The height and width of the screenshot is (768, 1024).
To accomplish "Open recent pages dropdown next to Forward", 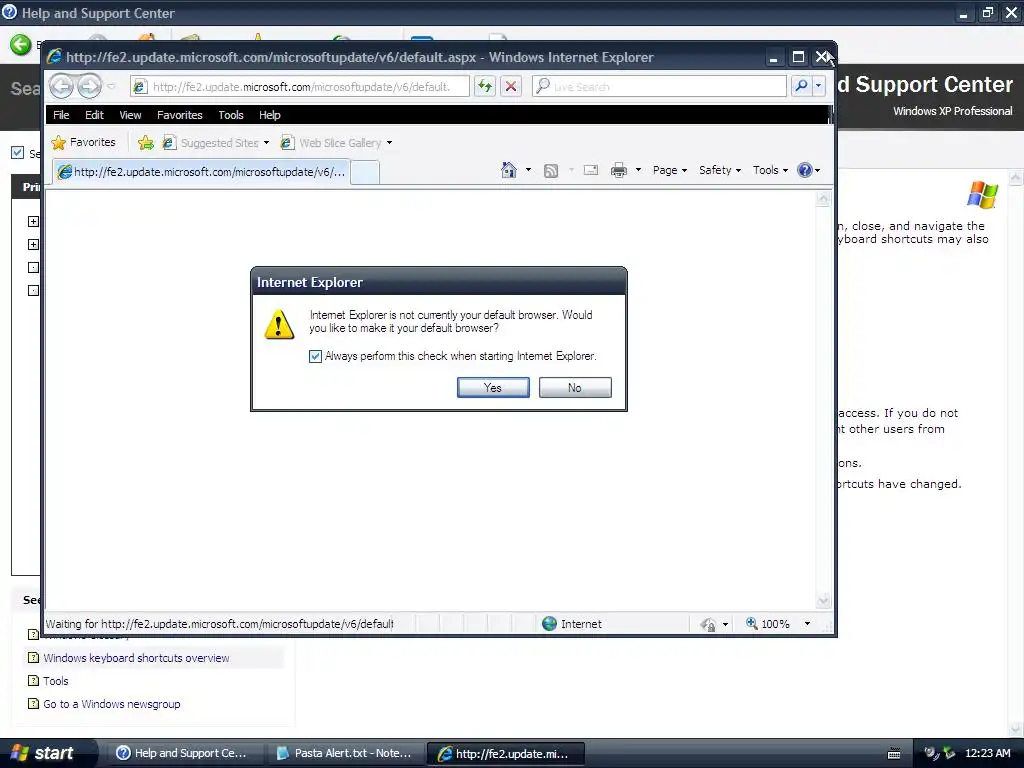I will 111,86.
